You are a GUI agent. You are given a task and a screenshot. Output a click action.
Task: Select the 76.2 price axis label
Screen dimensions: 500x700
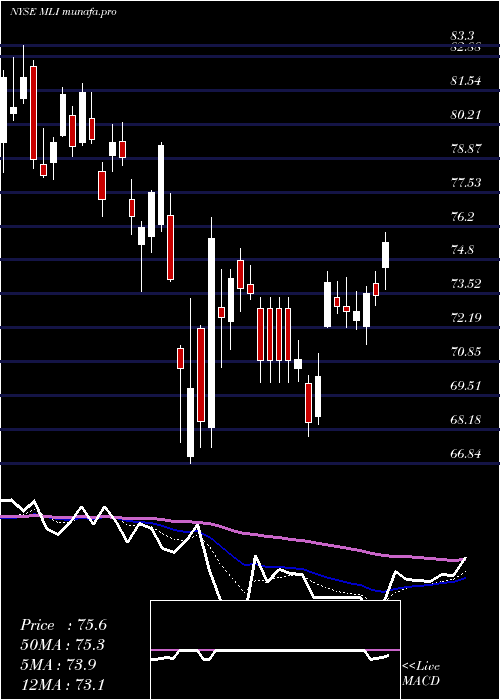click(x=462, y=217)
